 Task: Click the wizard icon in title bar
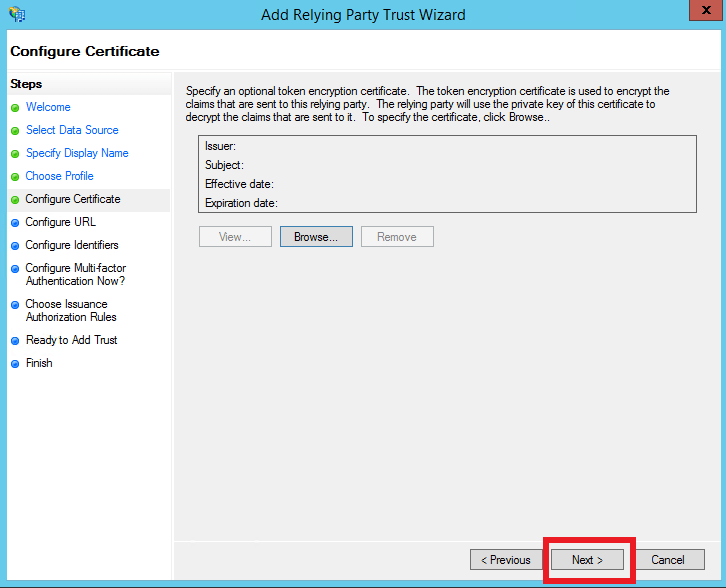17,14
